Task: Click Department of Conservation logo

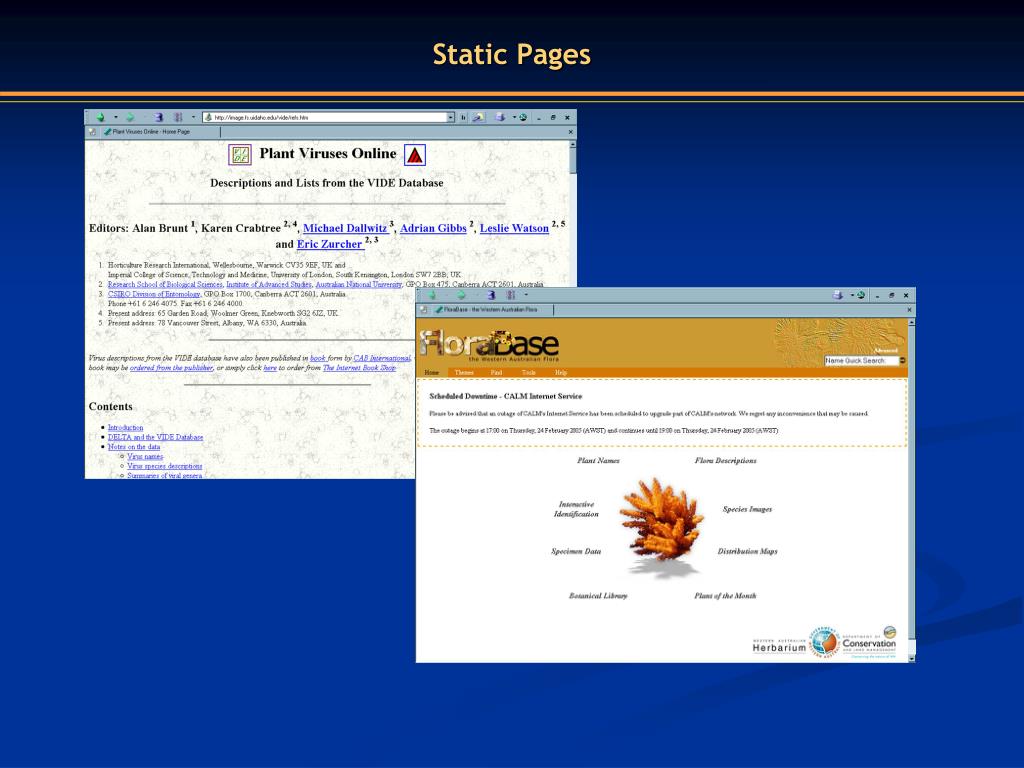Action: 869,643
